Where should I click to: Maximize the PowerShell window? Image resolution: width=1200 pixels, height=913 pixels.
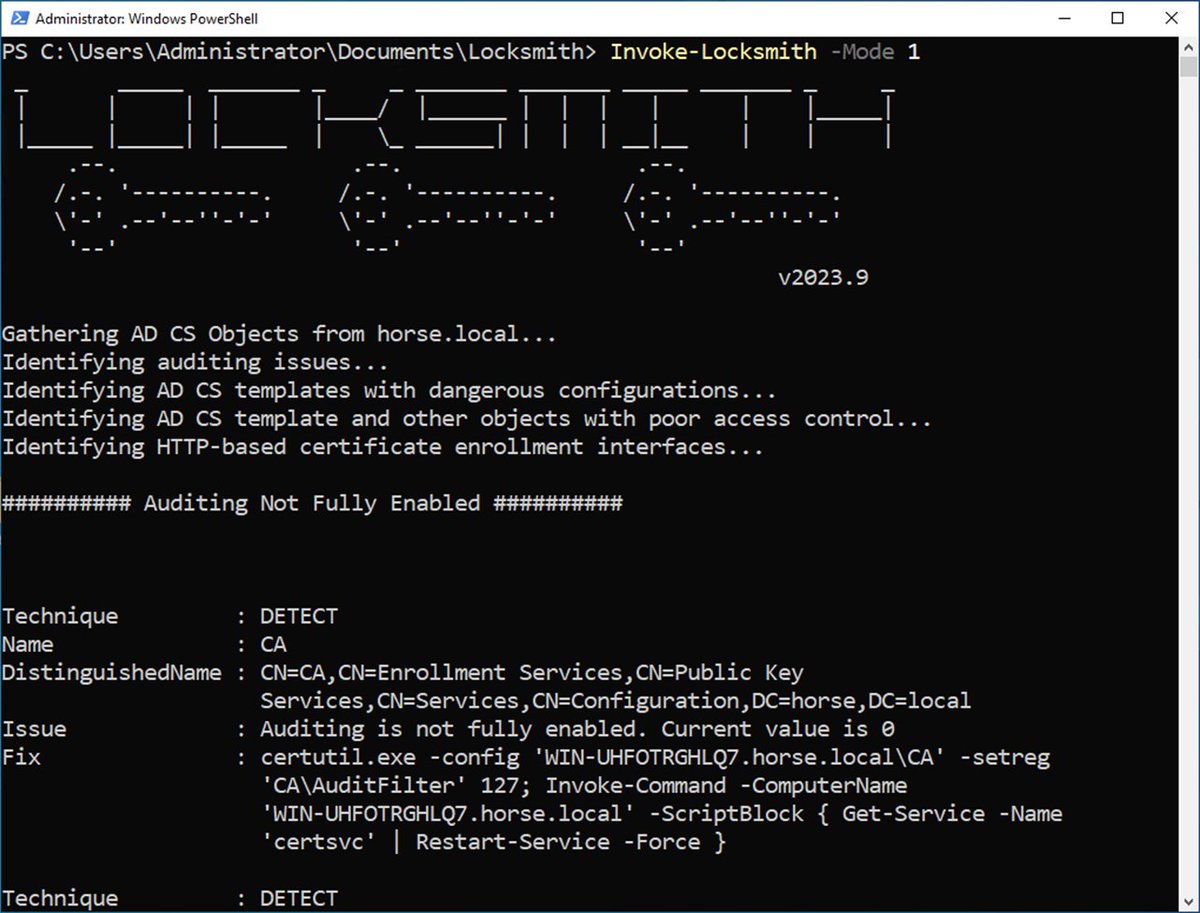click(1117, 18)
